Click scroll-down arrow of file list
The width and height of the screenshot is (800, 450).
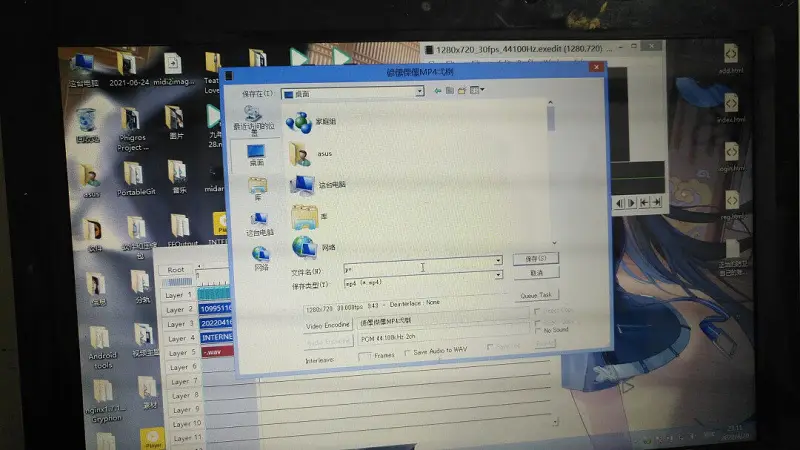554,243
